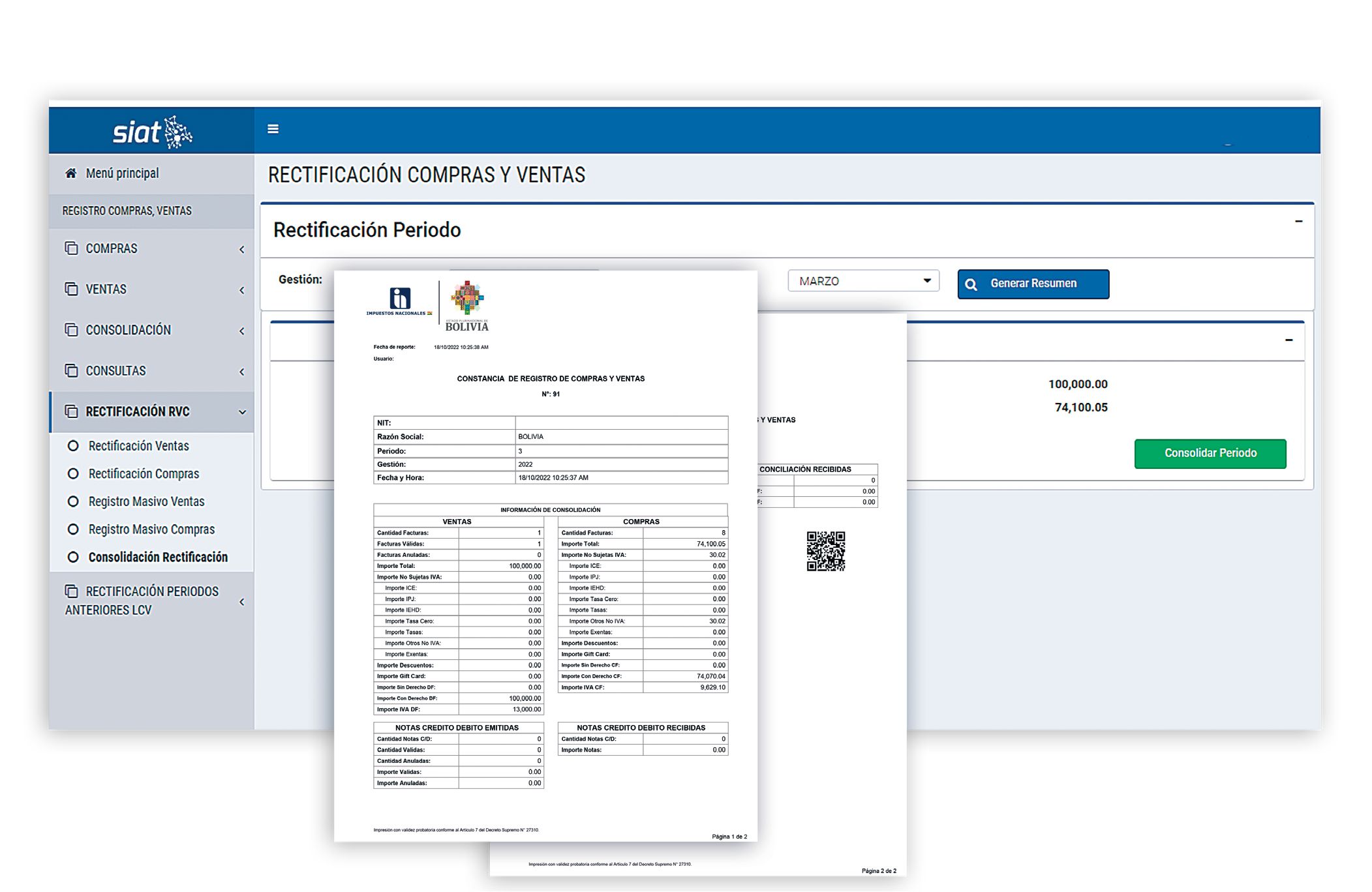The height and width of the screenshot is (892, 1372).
Task: Click the Generar Resumen button
Action: click(x=1033, y=284)
